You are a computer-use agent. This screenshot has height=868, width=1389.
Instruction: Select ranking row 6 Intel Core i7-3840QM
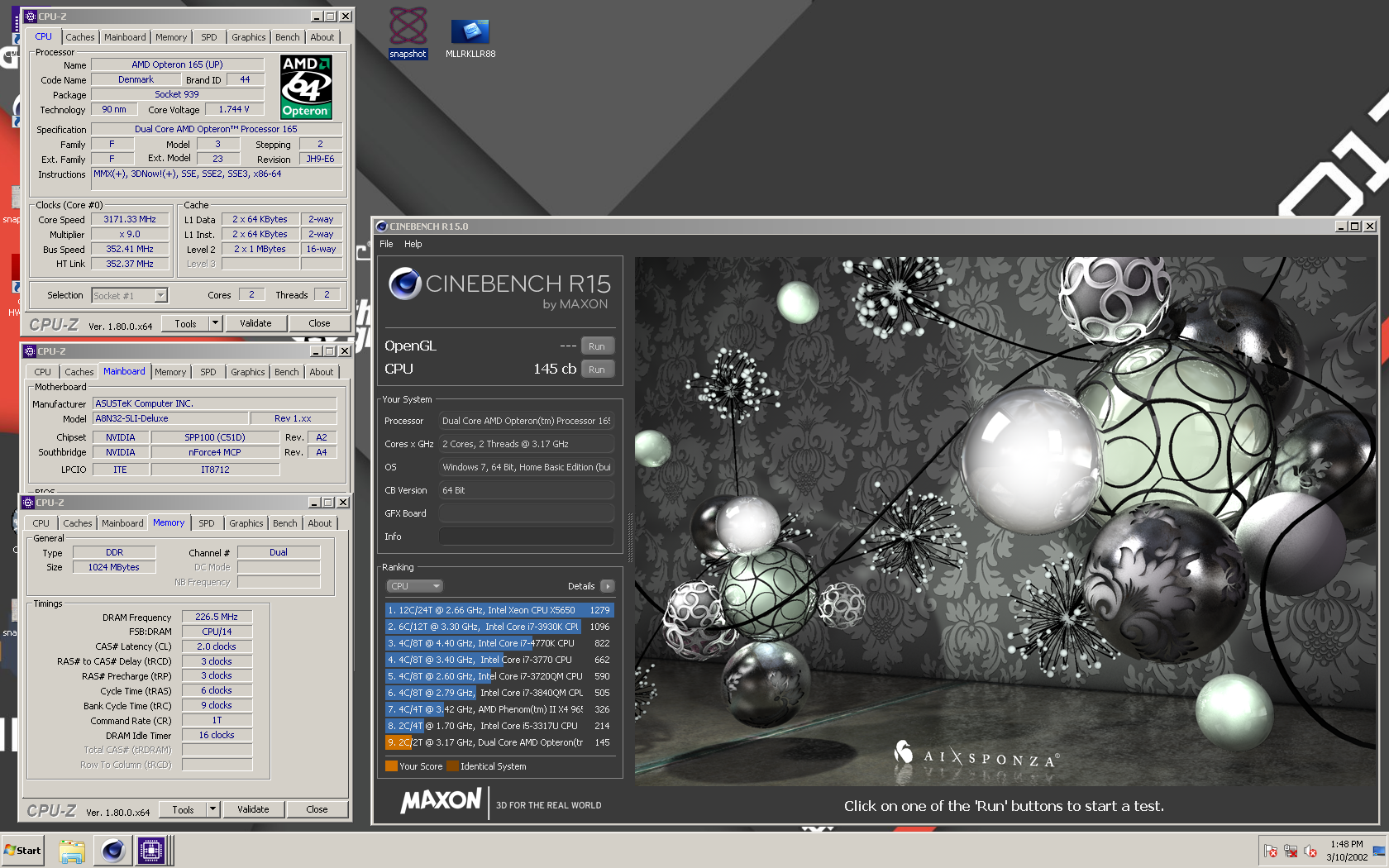click(x=499, y=693)
